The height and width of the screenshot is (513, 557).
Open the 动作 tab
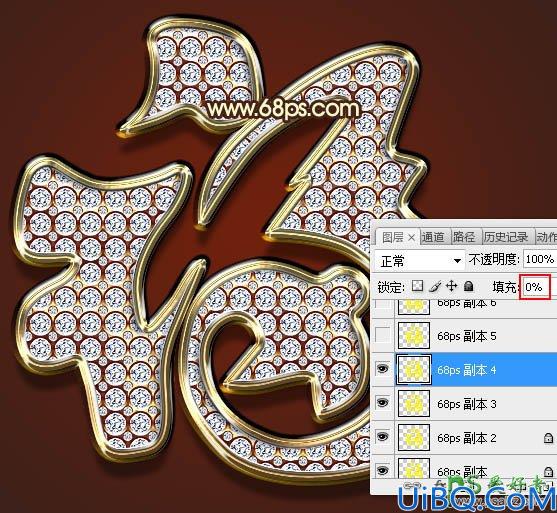(546, 237)
